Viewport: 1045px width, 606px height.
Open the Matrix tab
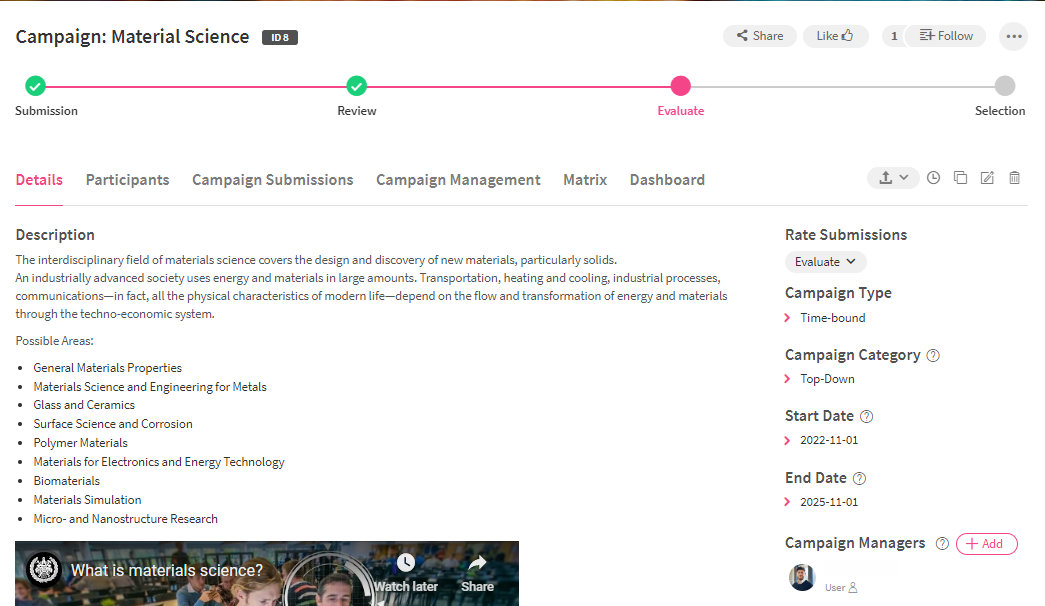click(x=585, y=180)
